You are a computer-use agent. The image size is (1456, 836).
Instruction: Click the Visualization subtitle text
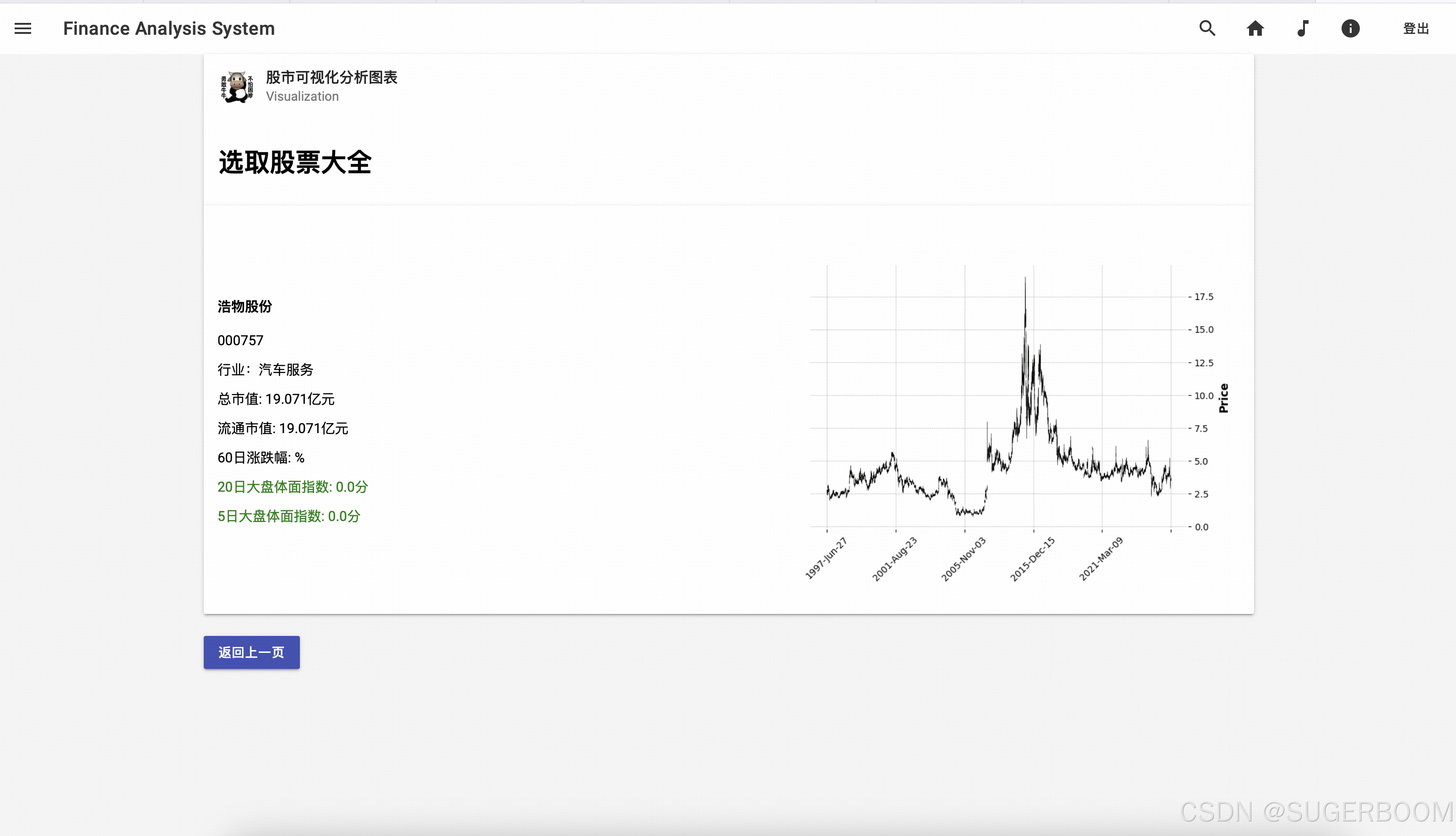(302, 97)
